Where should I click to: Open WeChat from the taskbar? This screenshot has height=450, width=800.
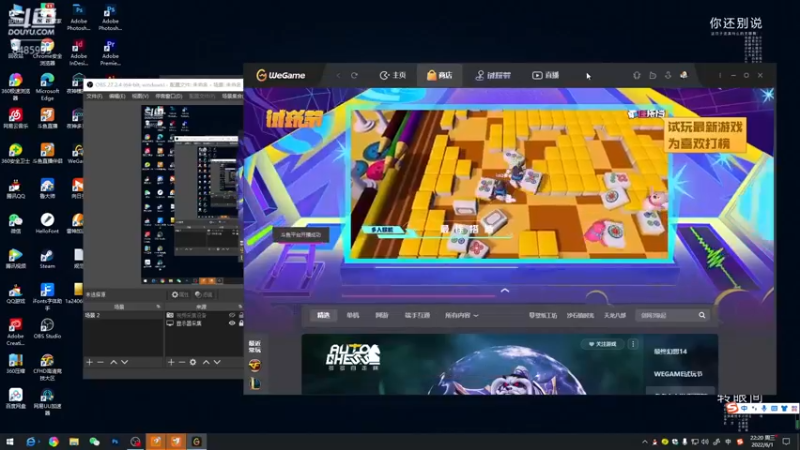pos(94,442)
